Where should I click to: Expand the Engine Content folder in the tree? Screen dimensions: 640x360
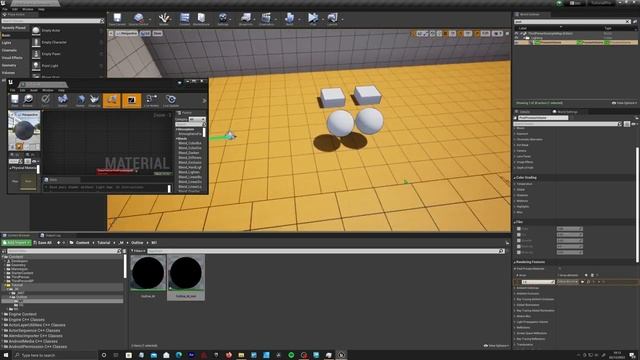[2, 314]
